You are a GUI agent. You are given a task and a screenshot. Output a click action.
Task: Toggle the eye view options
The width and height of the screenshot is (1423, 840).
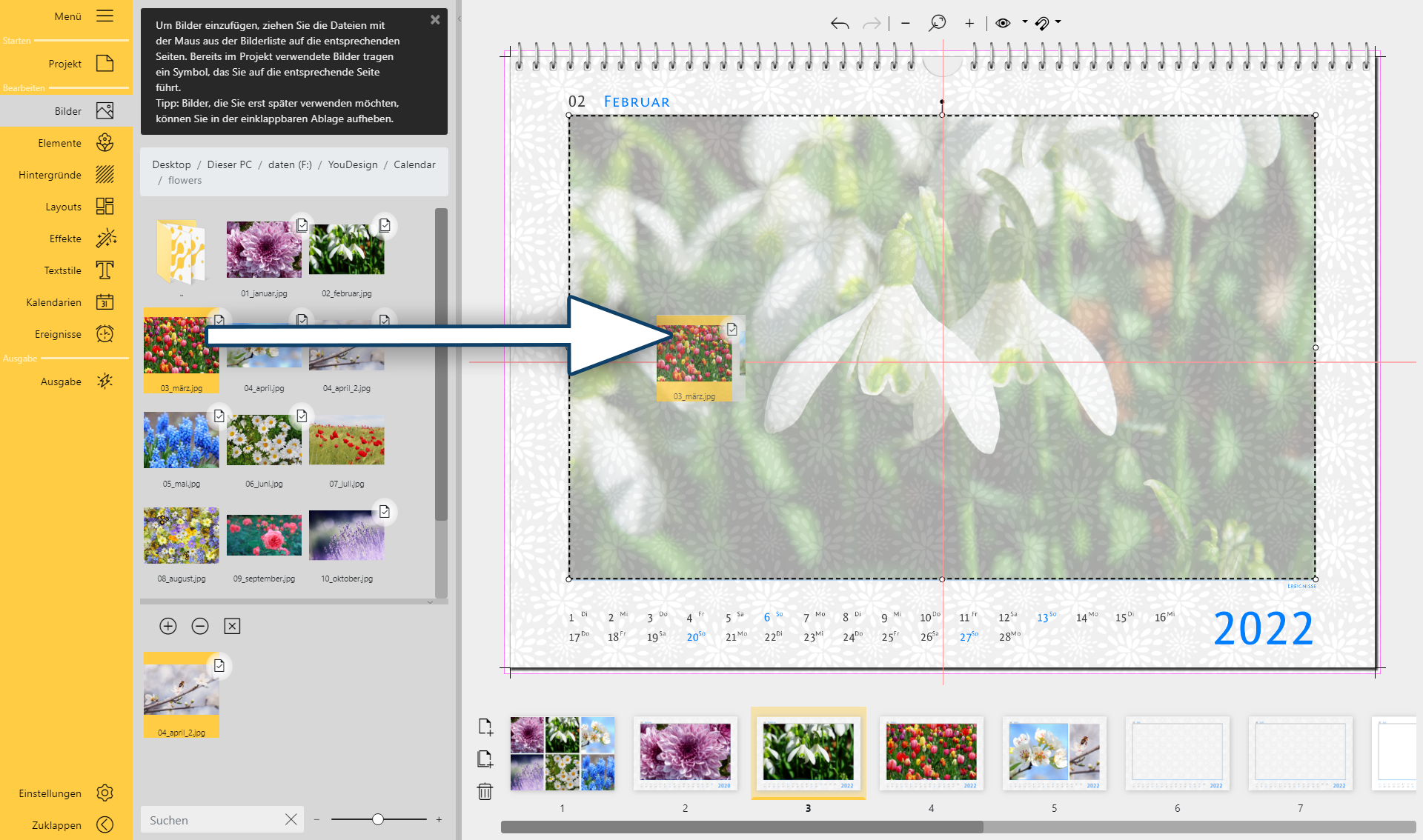tap(1003, 23)
